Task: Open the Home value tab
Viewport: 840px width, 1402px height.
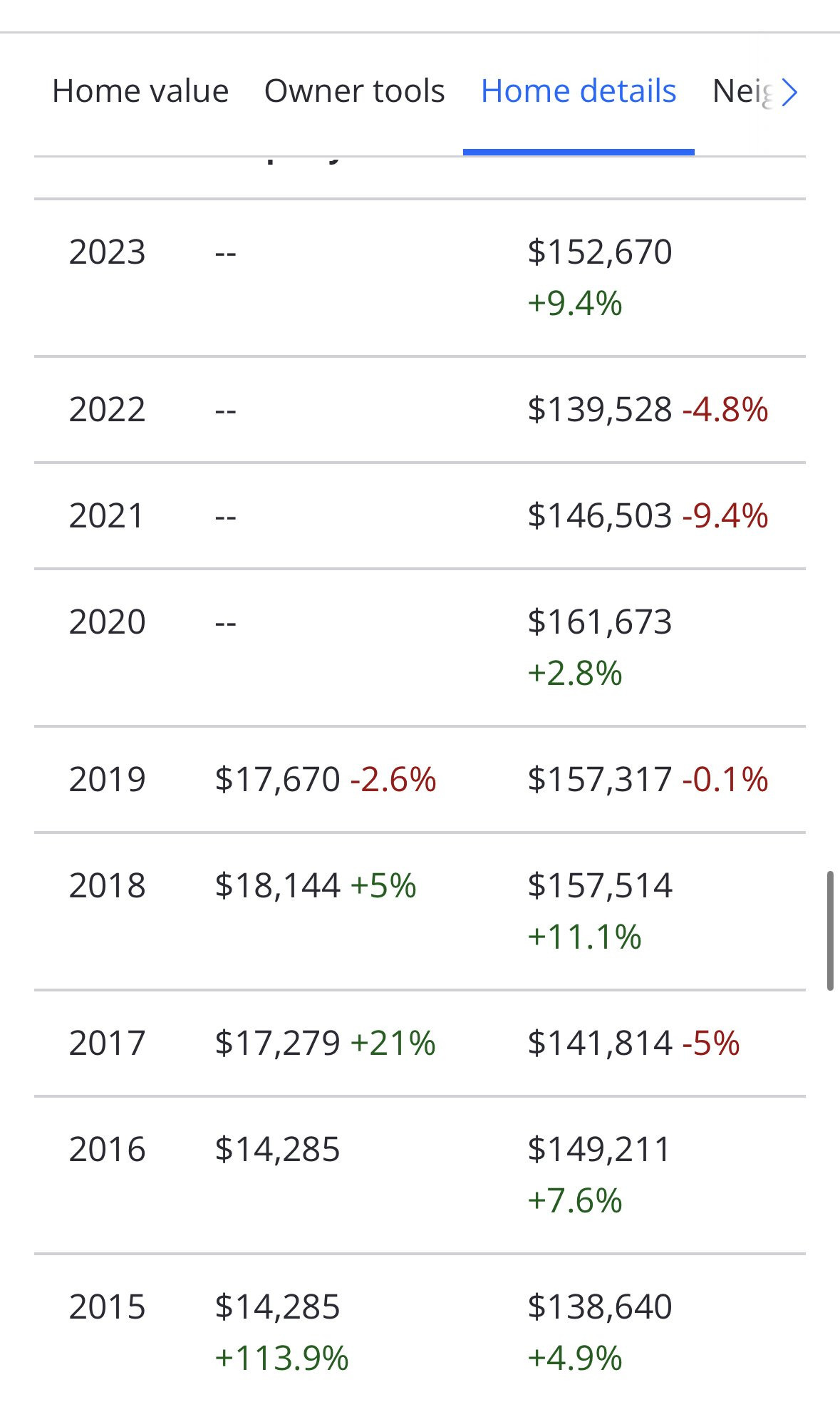Action: coord(140,91)
